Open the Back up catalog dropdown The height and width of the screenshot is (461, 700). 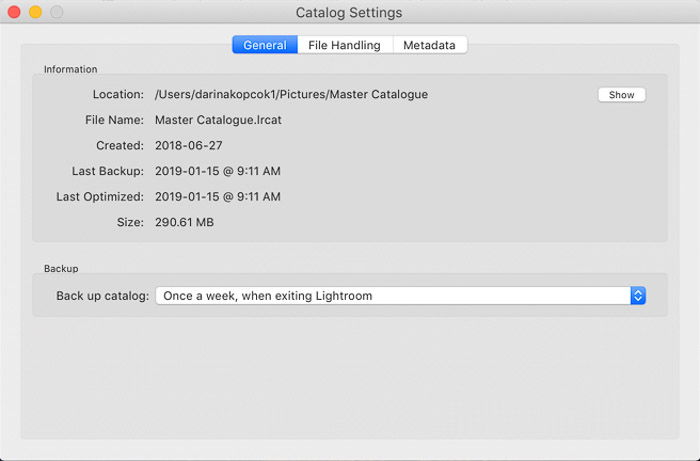point(400,296)
